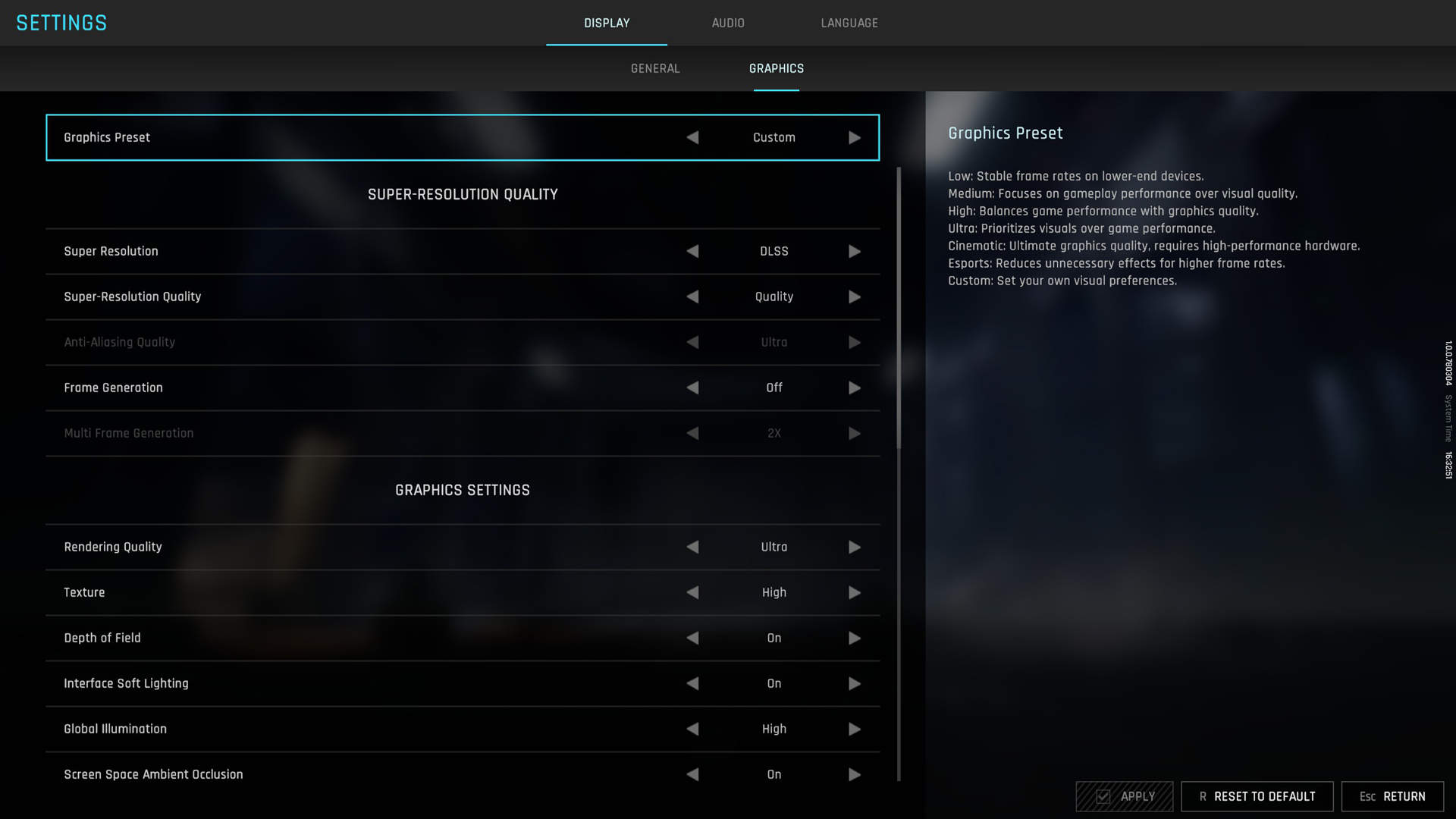Switch Interface Soft Lighting off via left arrow

tap(692, 684)
